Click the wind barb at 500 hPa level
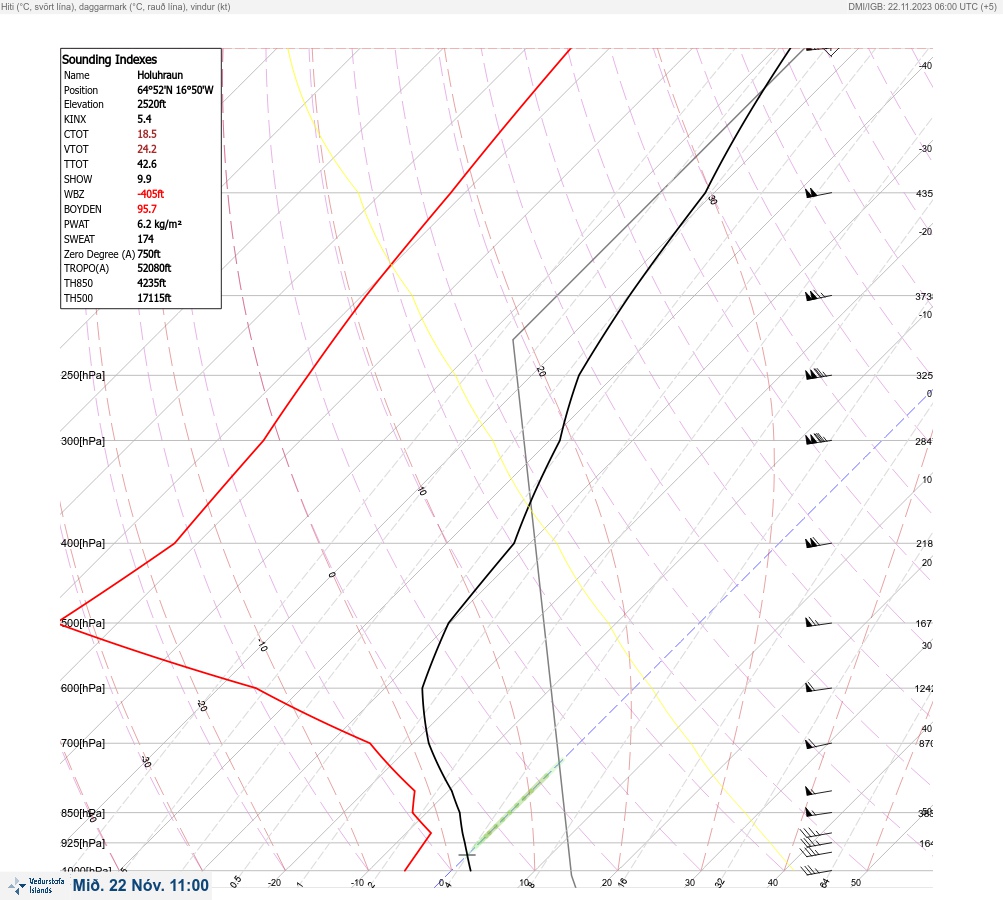 818,622
